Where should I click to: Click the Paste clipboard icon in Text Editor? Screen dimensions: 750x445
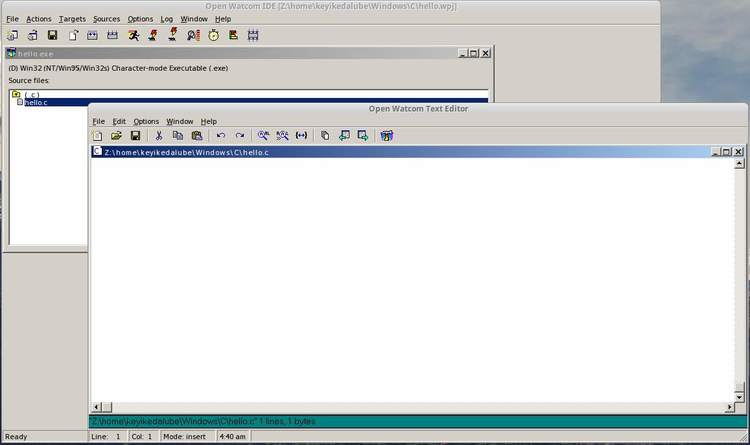[x=197, y=136]
